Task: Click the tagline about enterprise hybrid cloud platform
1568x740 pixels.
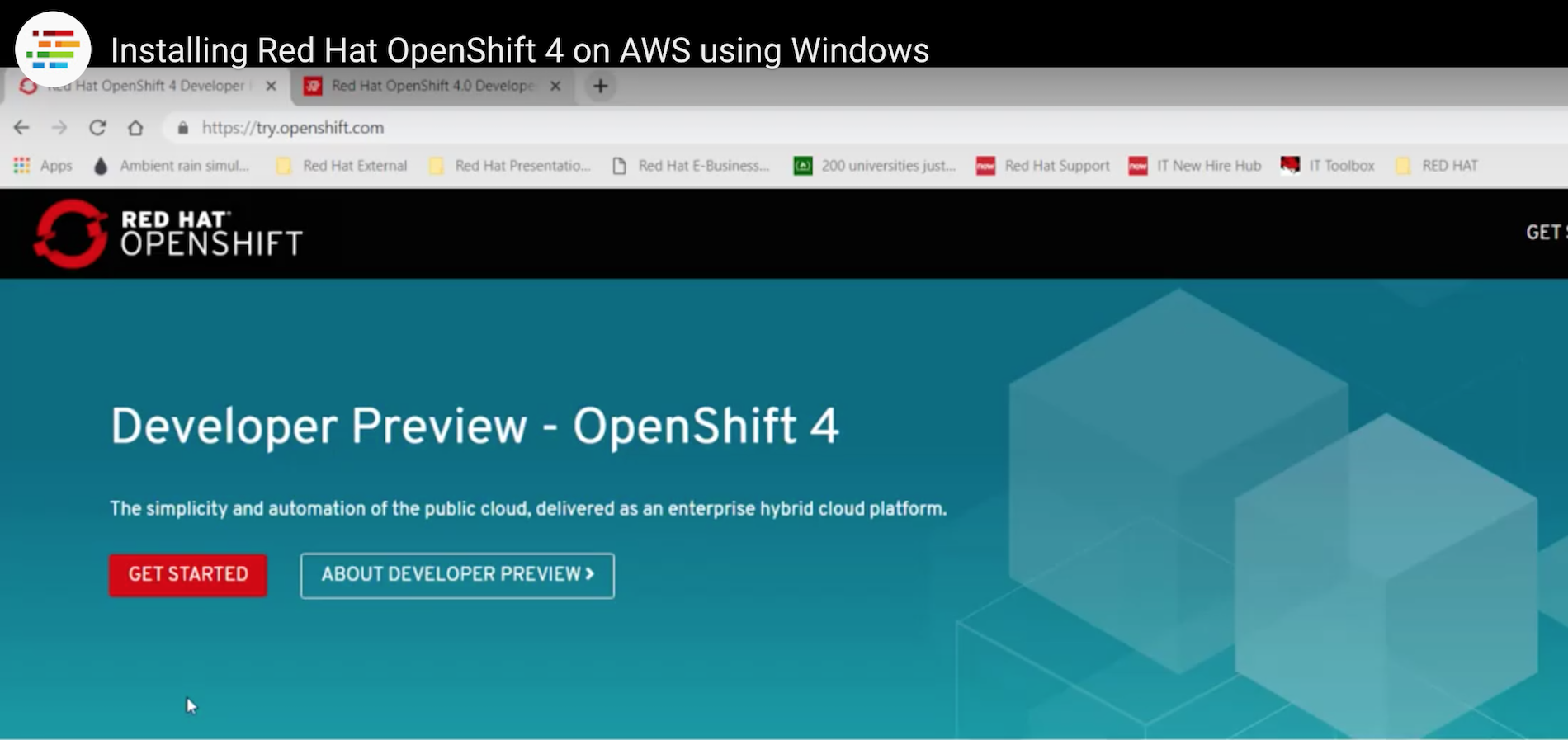Action: (x=528, y=508)
